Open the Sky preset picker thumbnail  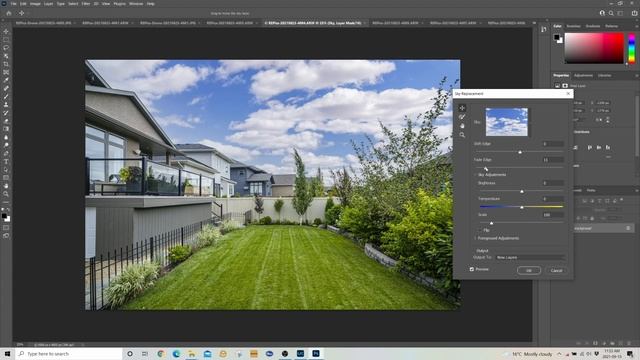(x=507, y=122)
